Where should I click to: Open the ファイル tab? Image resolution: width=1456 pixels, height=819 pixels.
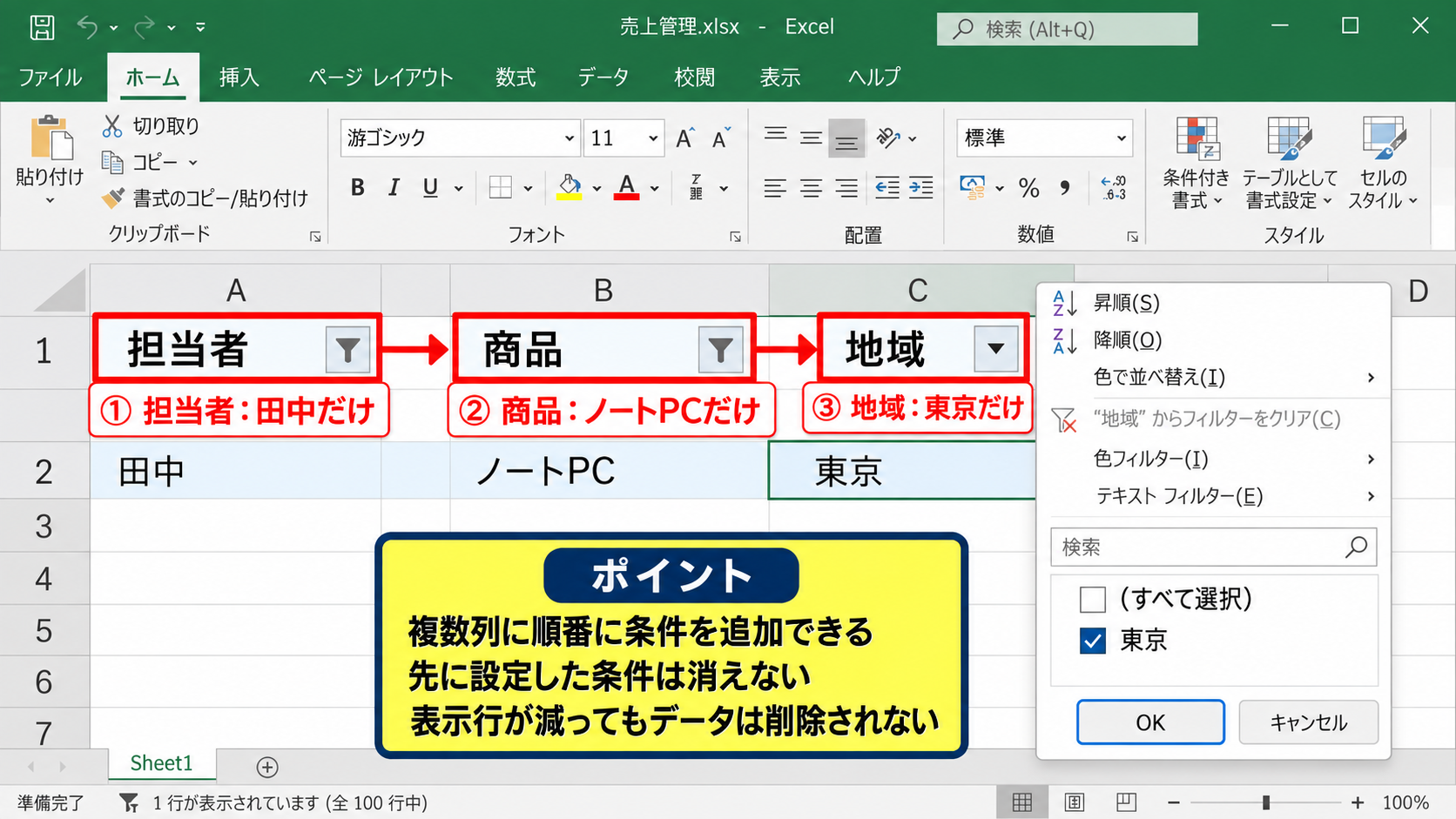(51, 77)
